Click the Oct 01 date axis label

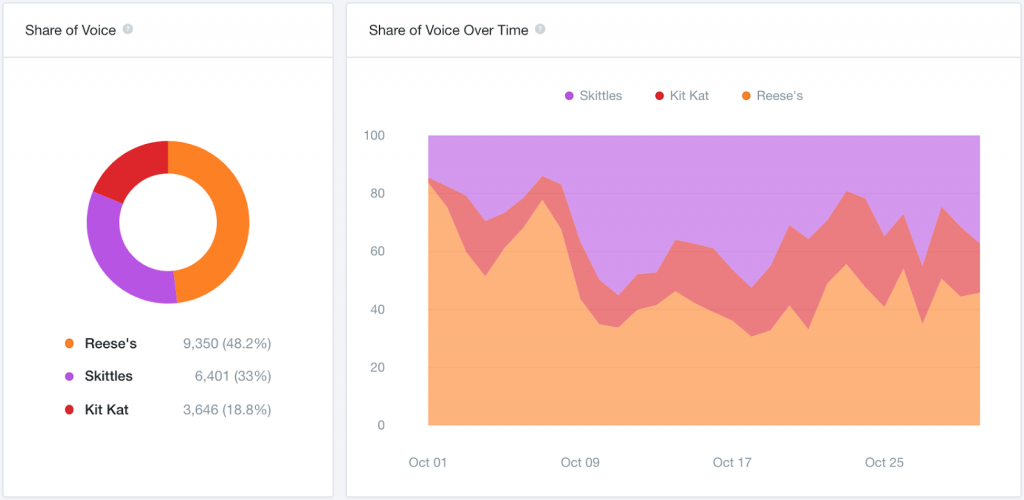click(x=428, y=463)
